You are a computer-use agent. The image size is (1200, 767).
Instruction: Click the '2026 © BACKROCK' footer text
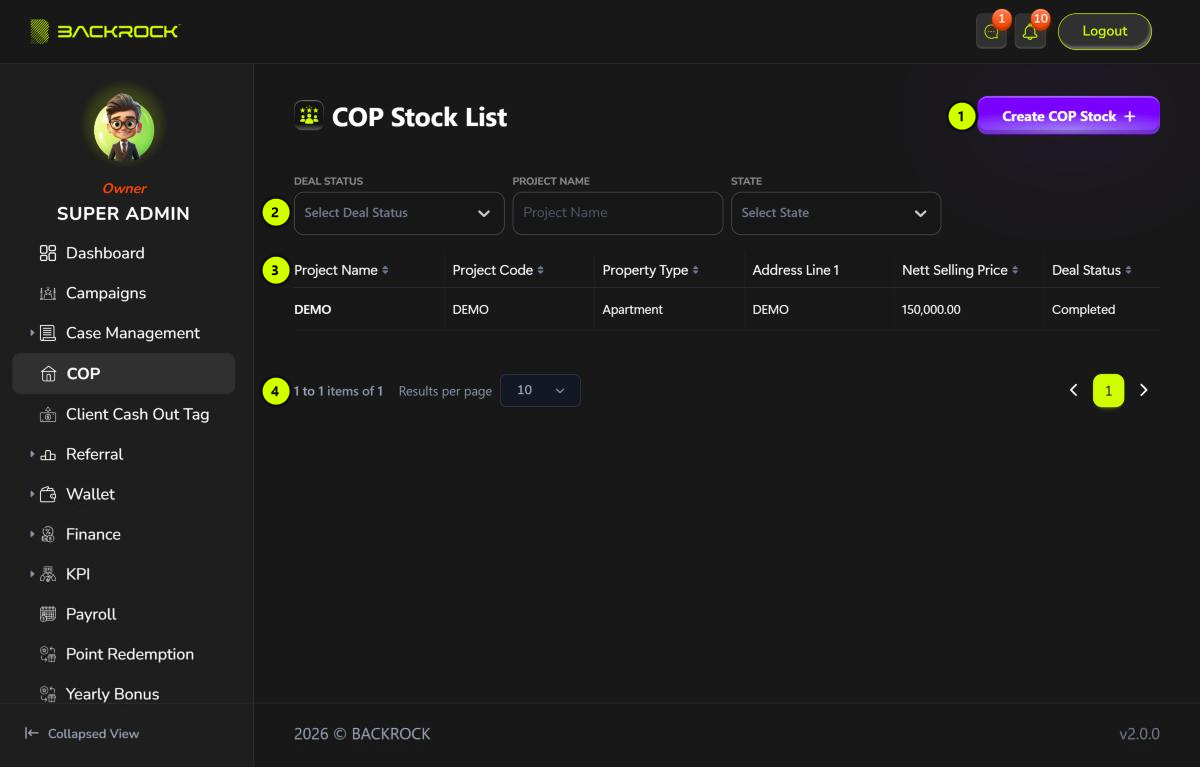pyautogui.click(x=362, y=734)
